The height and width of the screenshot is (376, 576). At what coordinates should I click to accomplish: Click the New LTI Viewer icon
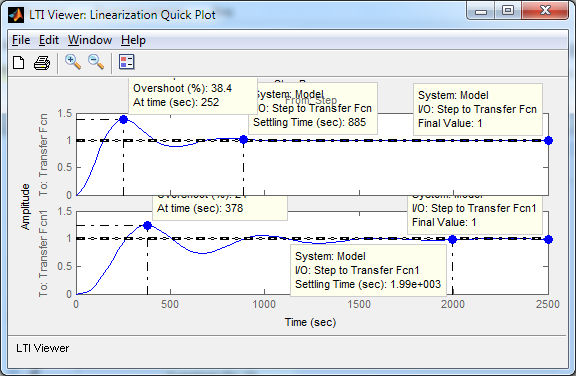[18, 62]
